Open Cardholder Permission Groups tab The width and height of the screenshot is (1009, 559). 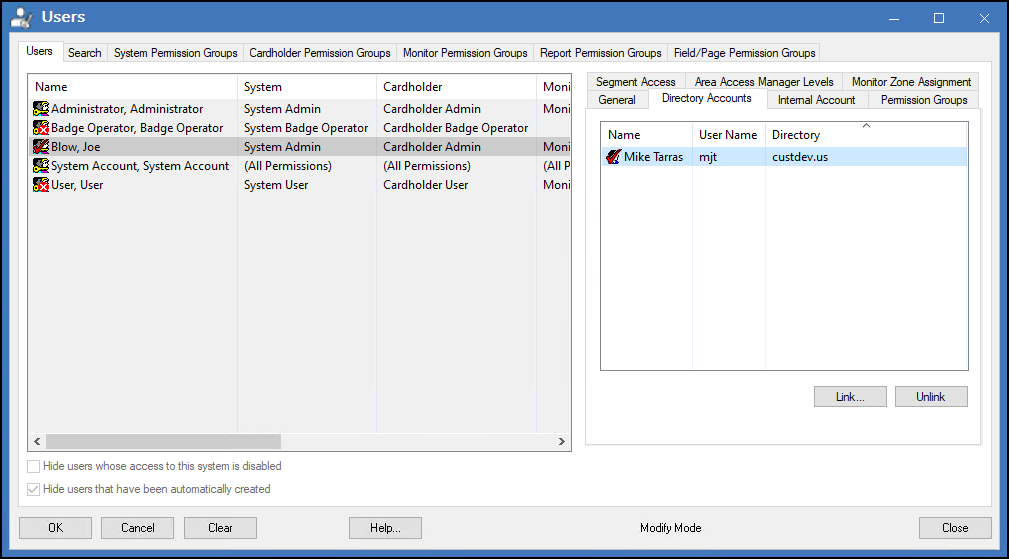320,53
